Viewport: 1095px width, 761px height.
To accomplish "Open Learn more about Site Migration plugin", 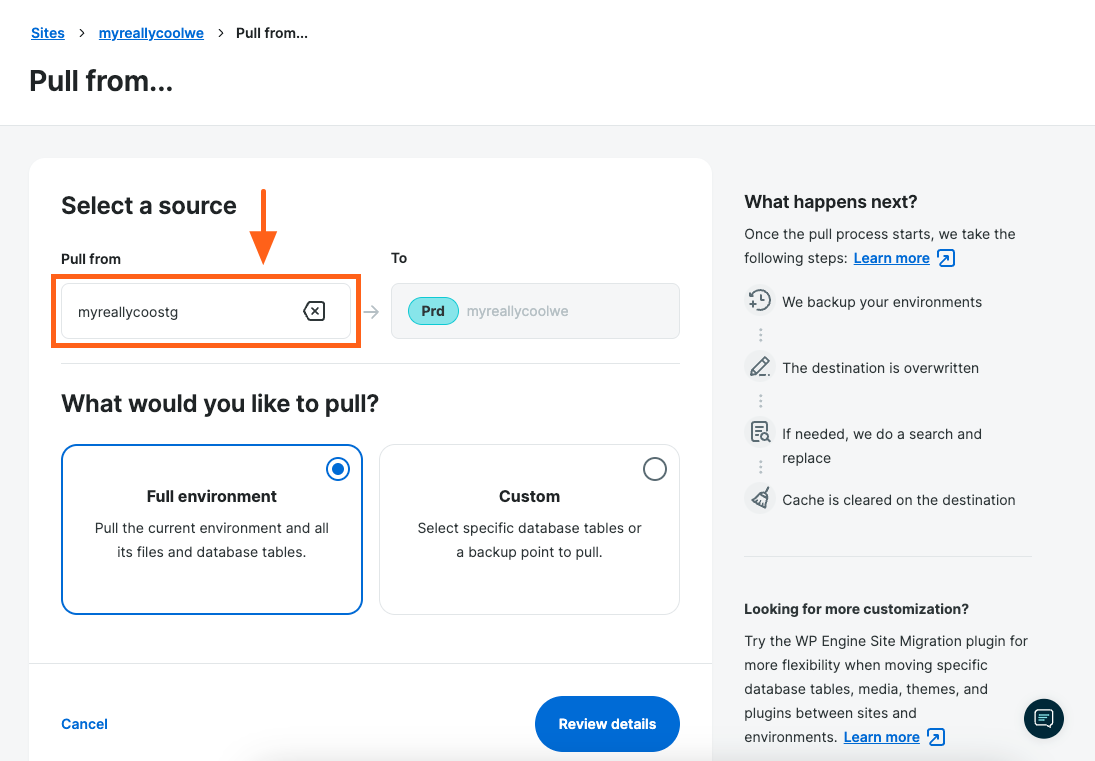I will pyautogui.click(x=881, y=738).
